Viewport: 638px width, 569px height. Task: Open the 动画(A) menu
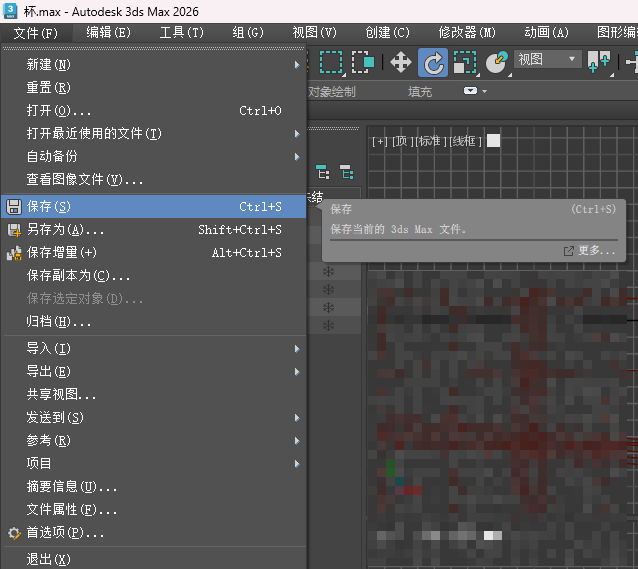(x=546, y=33)
